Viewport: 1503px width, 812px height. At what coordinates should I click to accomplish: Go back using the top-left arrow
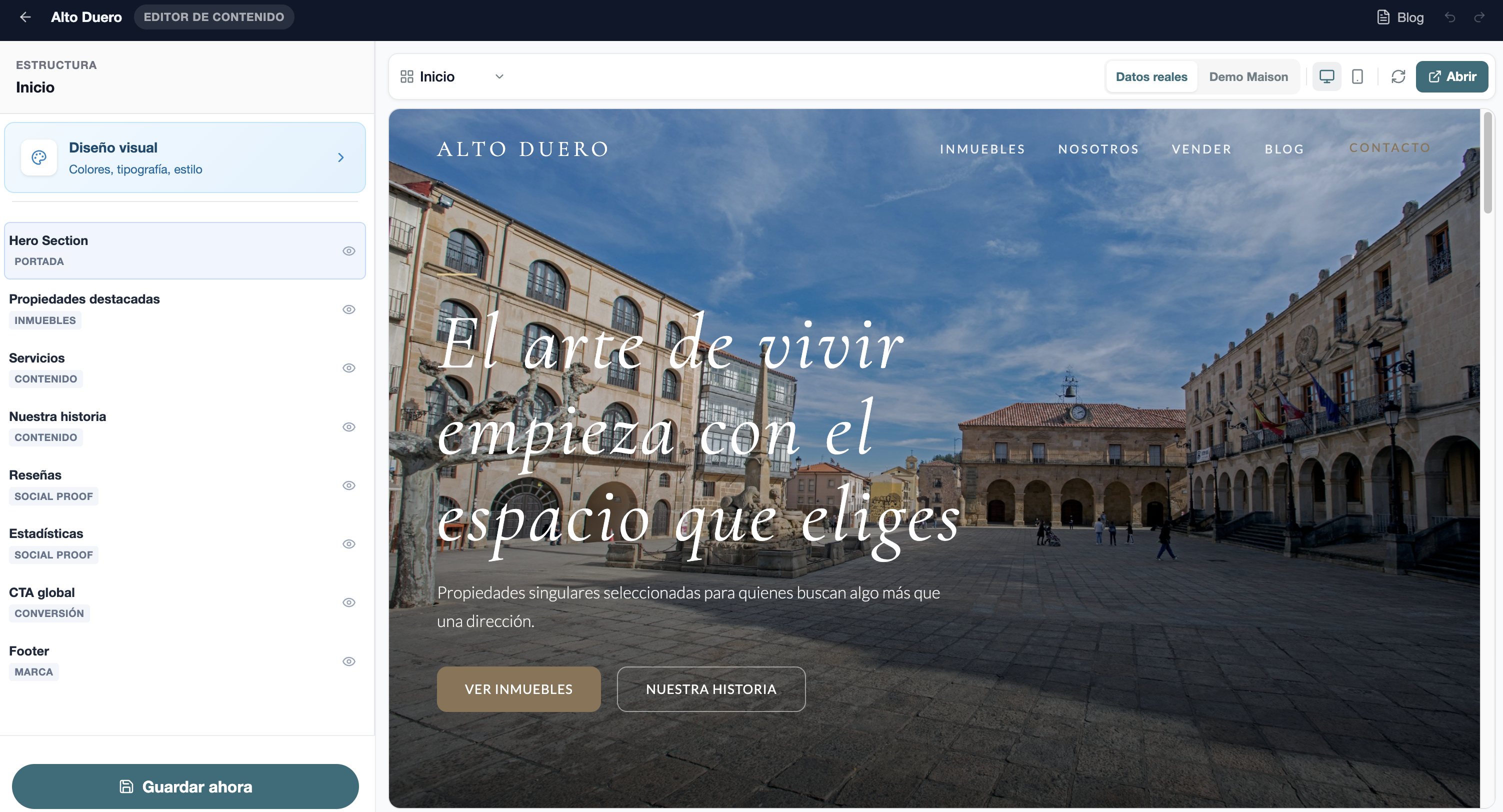coord(25,17)
